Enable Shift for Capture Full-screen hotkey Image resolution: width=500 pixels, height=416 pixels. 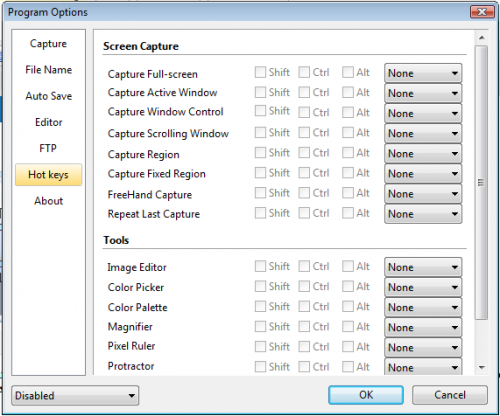[260, 72]
